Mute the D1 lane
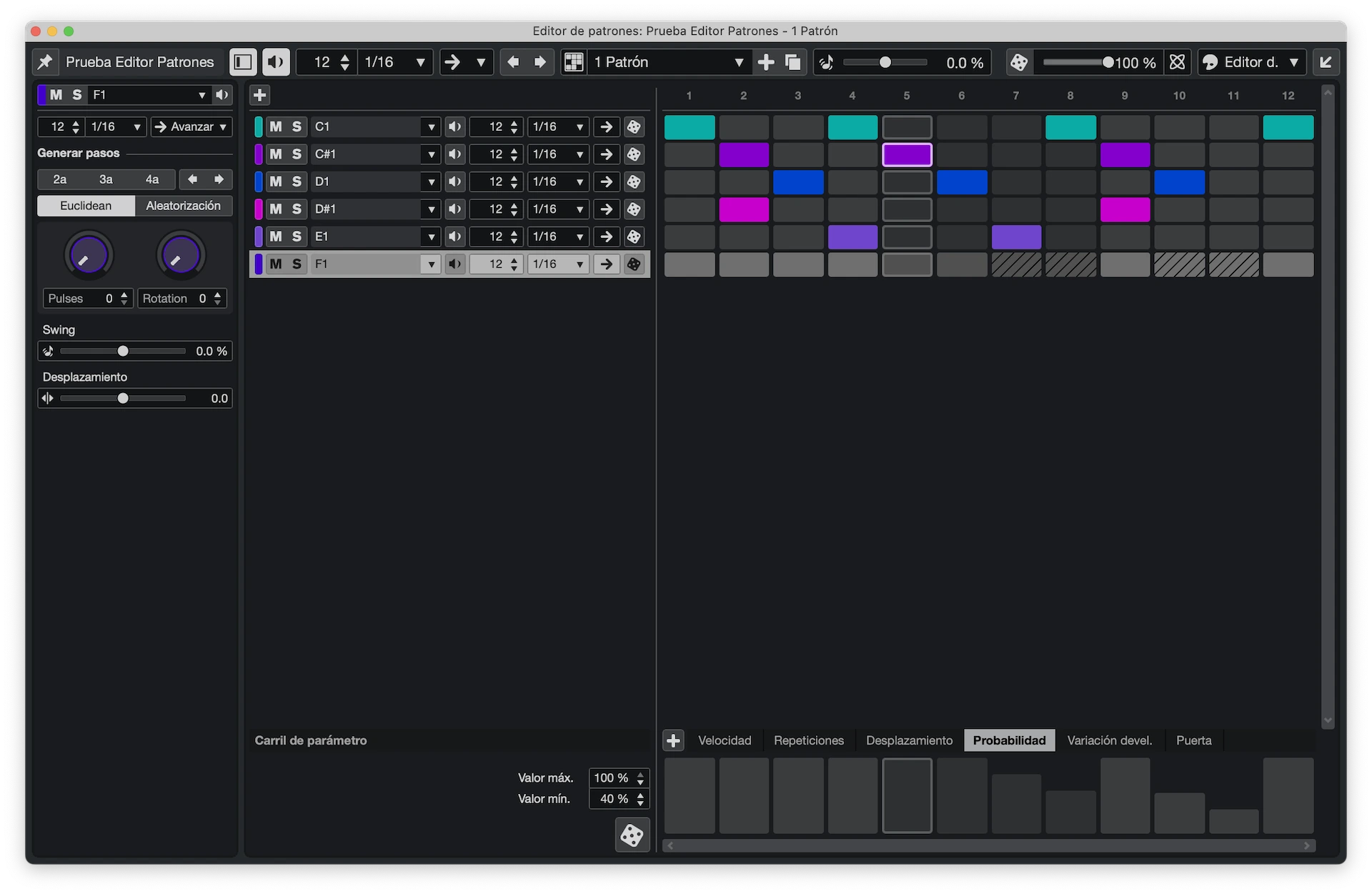The width and height of the screenshot is (1372, 894). (x=276, y=182)
